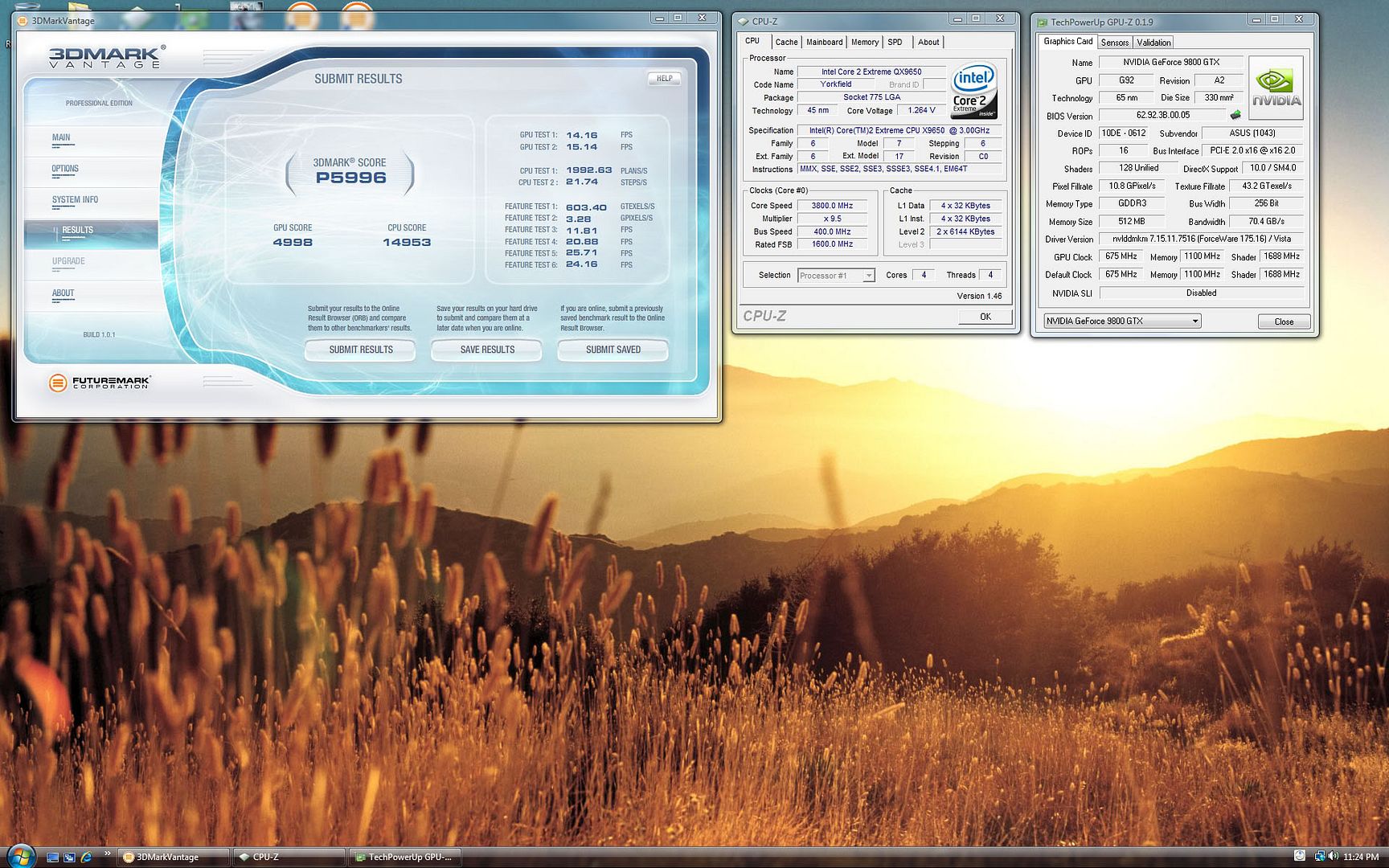Click the CPU-Z title bar icon
1389x868 pixels.
click(x=744, y=22)
